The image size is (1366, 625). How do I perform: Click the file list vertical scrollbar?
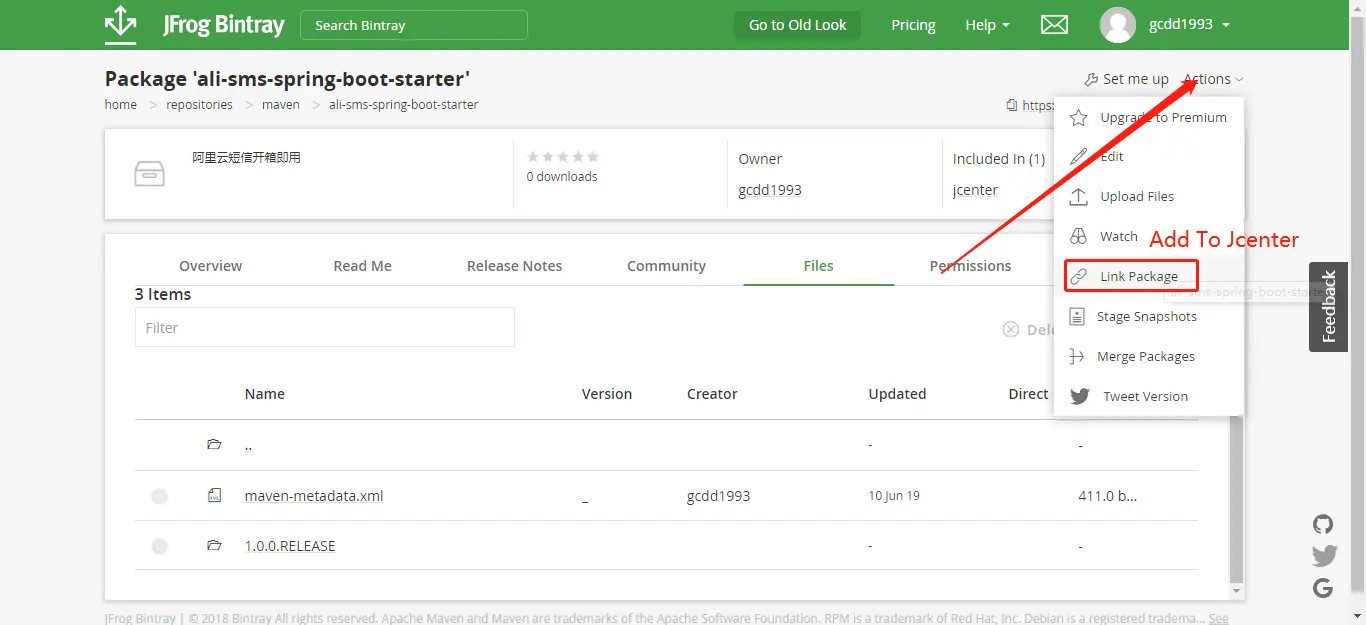pos(1237,500)
